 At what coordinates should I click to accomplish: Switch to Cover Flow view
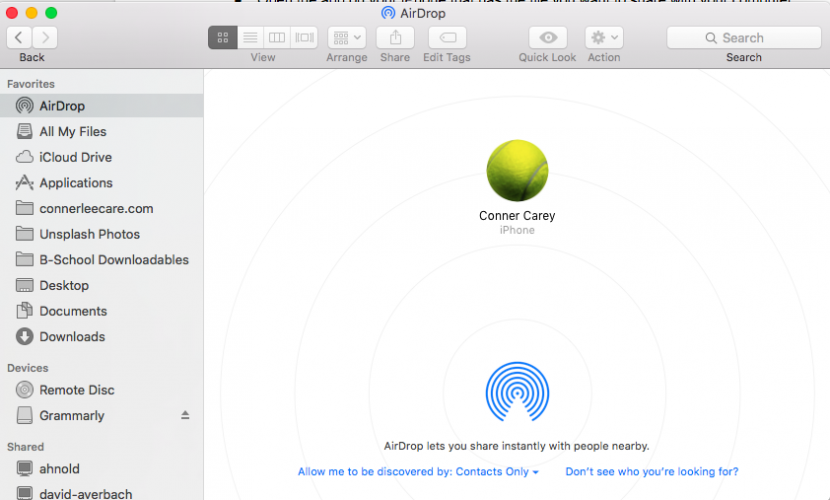(x=304, y=38)
